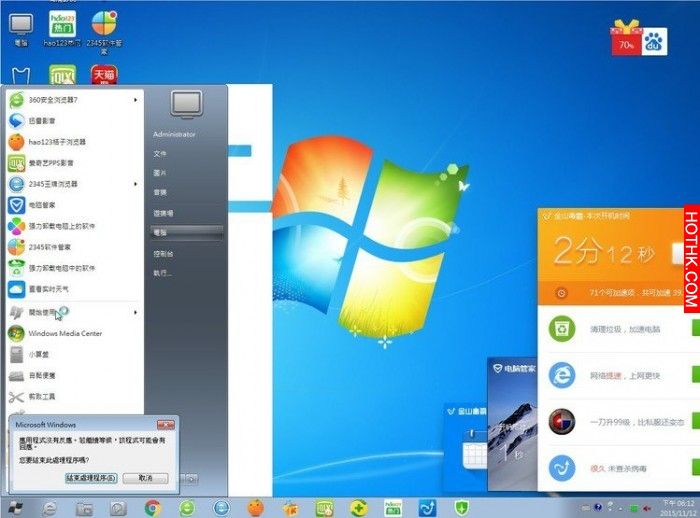
Task: Expand 開始使用 submenu arrow
Action: [135, 312]
